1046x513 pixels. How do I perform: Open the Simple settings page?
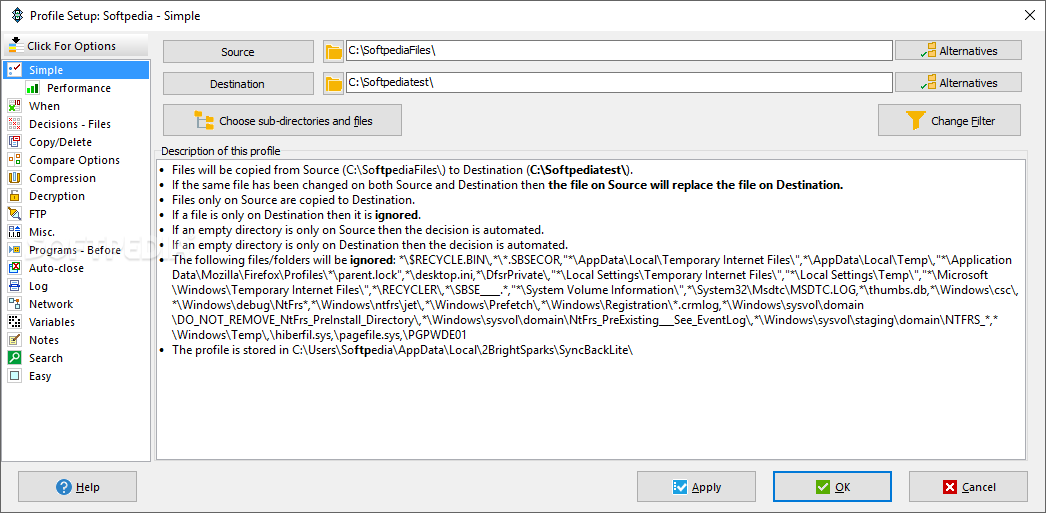(76, 70)
